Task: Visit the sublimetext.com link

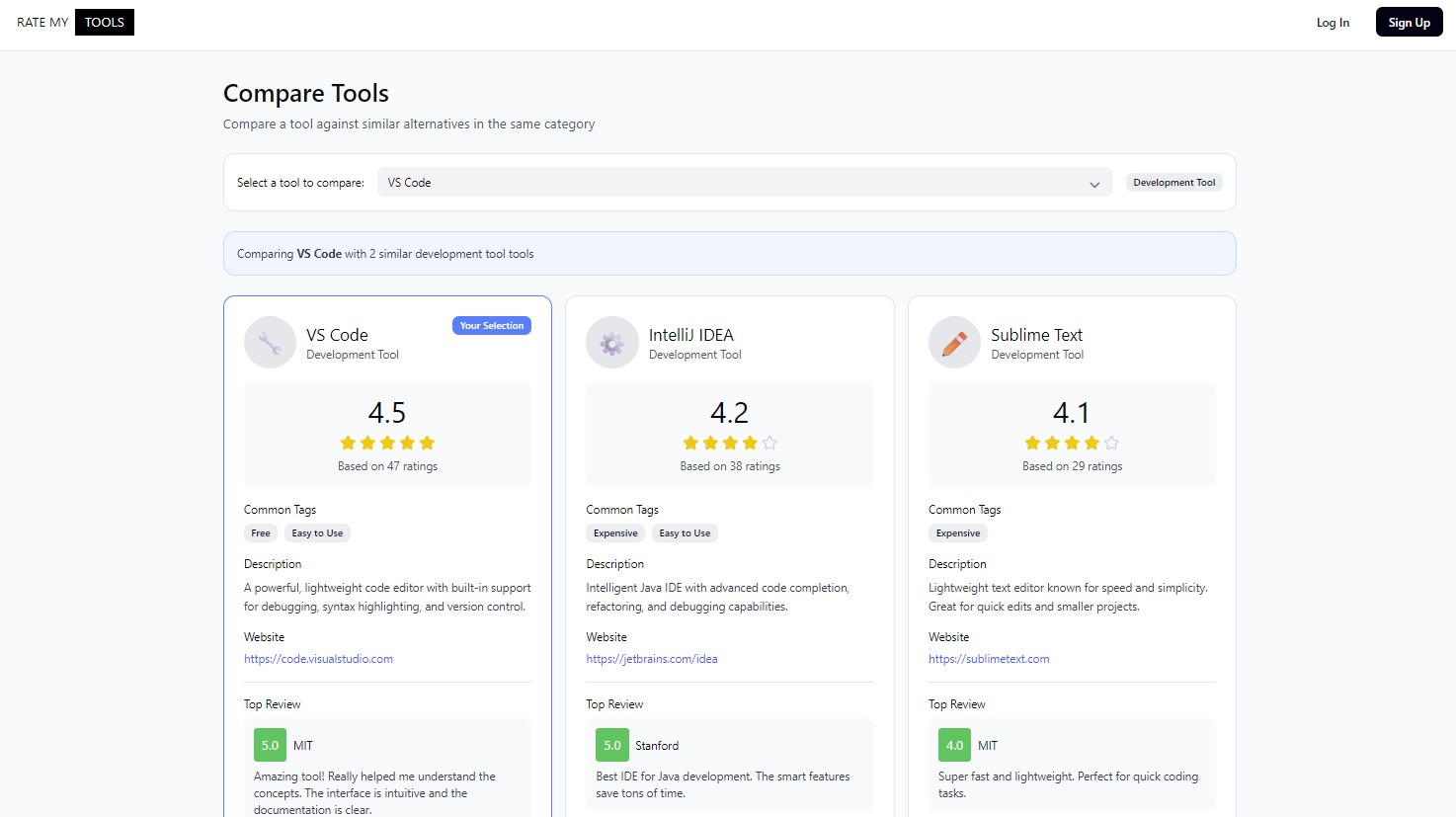Action: pos(989,659)
